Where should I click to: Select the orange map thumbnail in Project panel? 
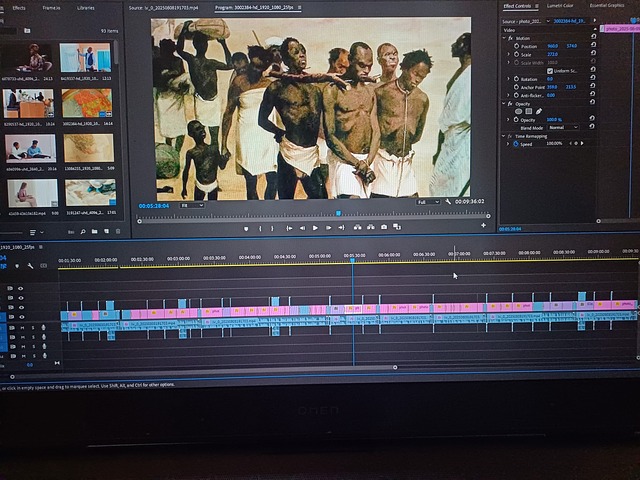pos(87,103)
